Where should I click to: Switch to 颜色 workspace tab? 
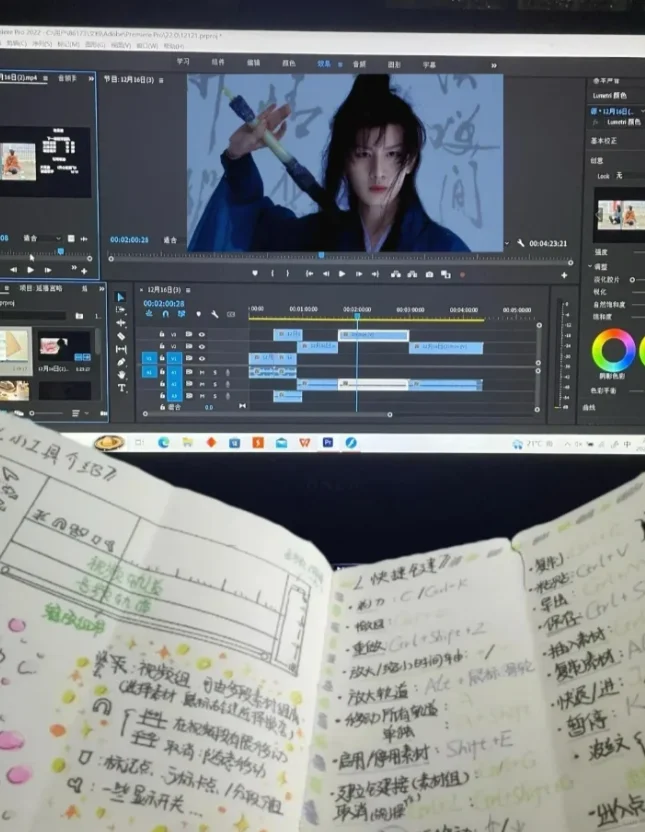pyautogui.click(x=289, y=63)
